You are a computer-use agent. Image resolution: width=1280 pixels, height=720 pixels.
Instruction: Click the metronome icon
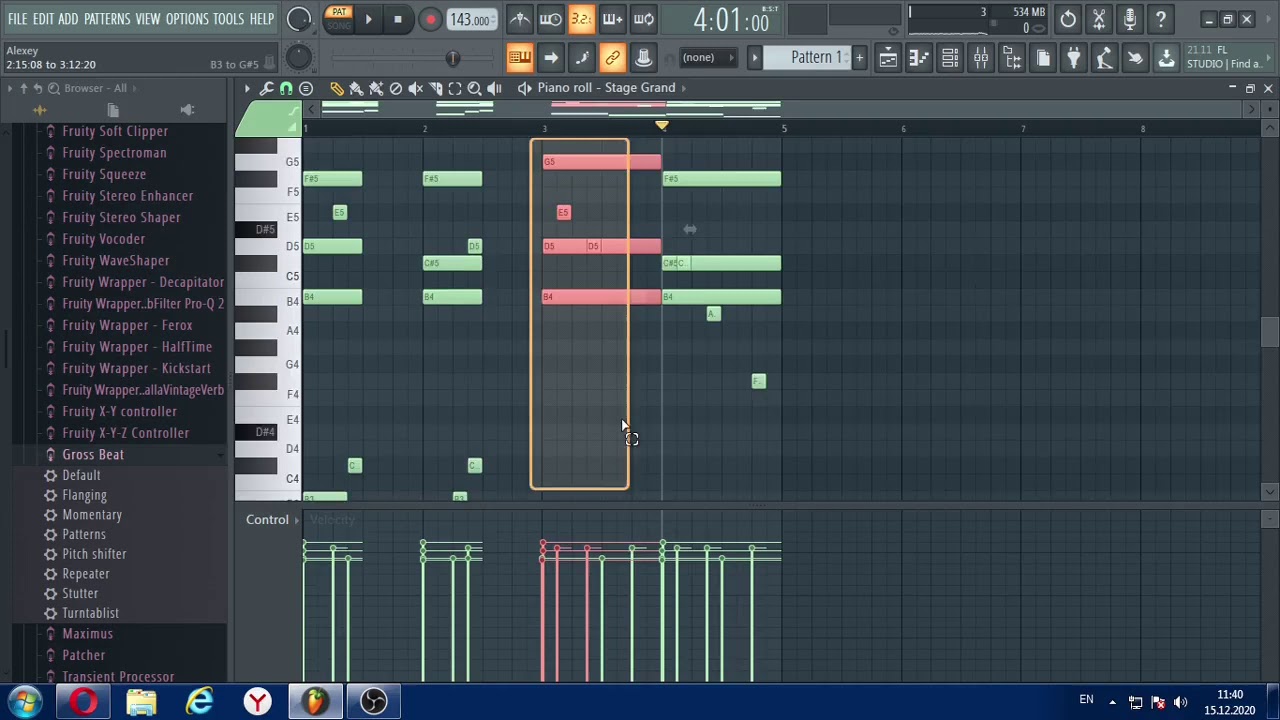[x=519, y=19]
